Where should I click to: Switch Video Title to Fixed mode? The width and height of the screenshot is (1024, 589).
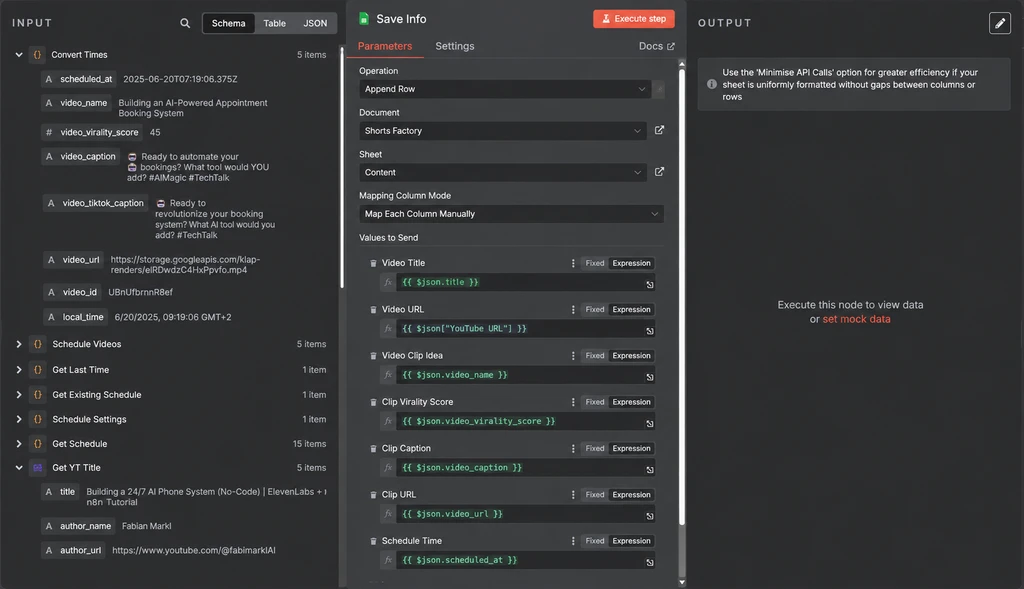point(594,263)
